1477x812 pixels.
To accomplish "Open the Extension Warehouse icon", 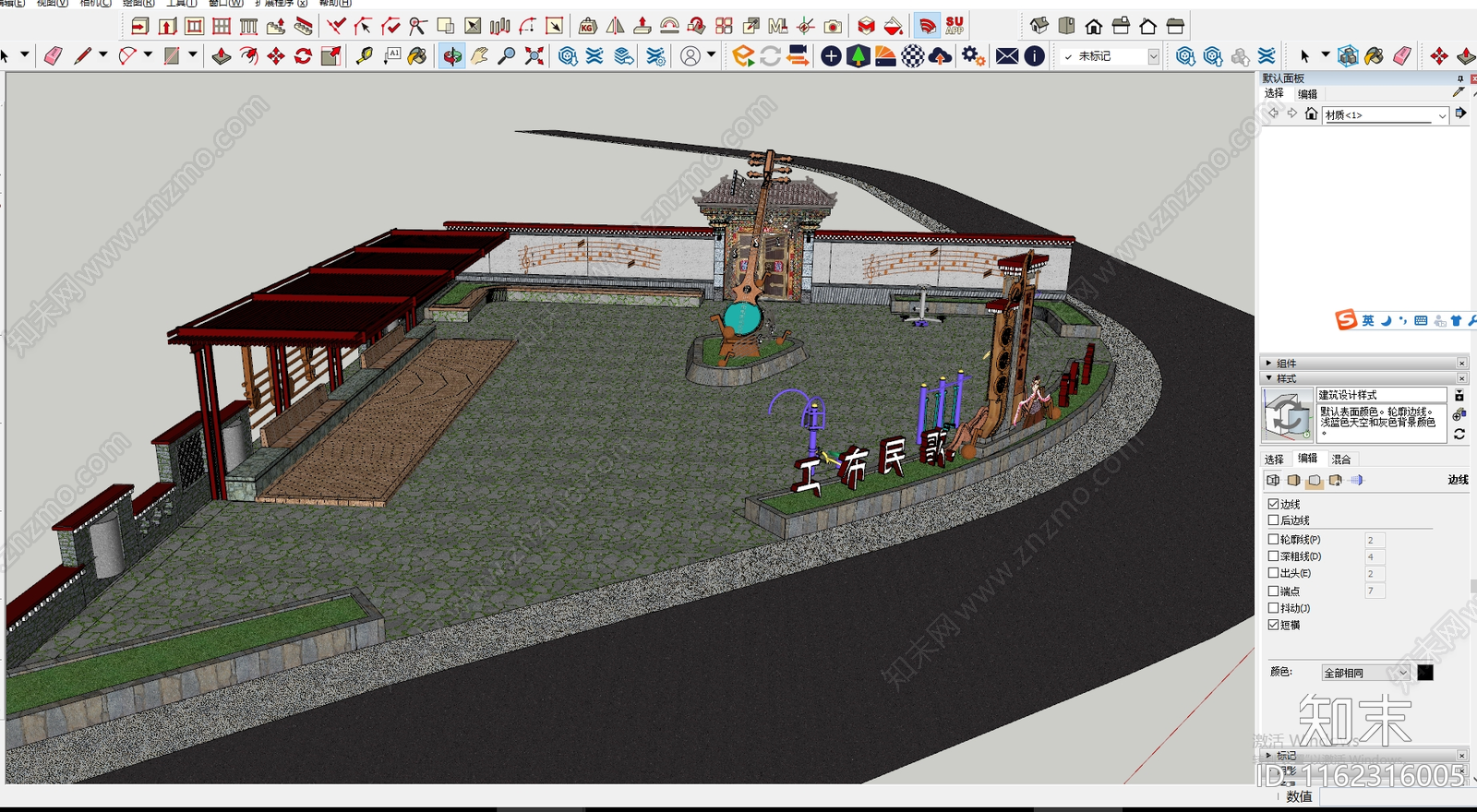I will [x=594, y=56].
